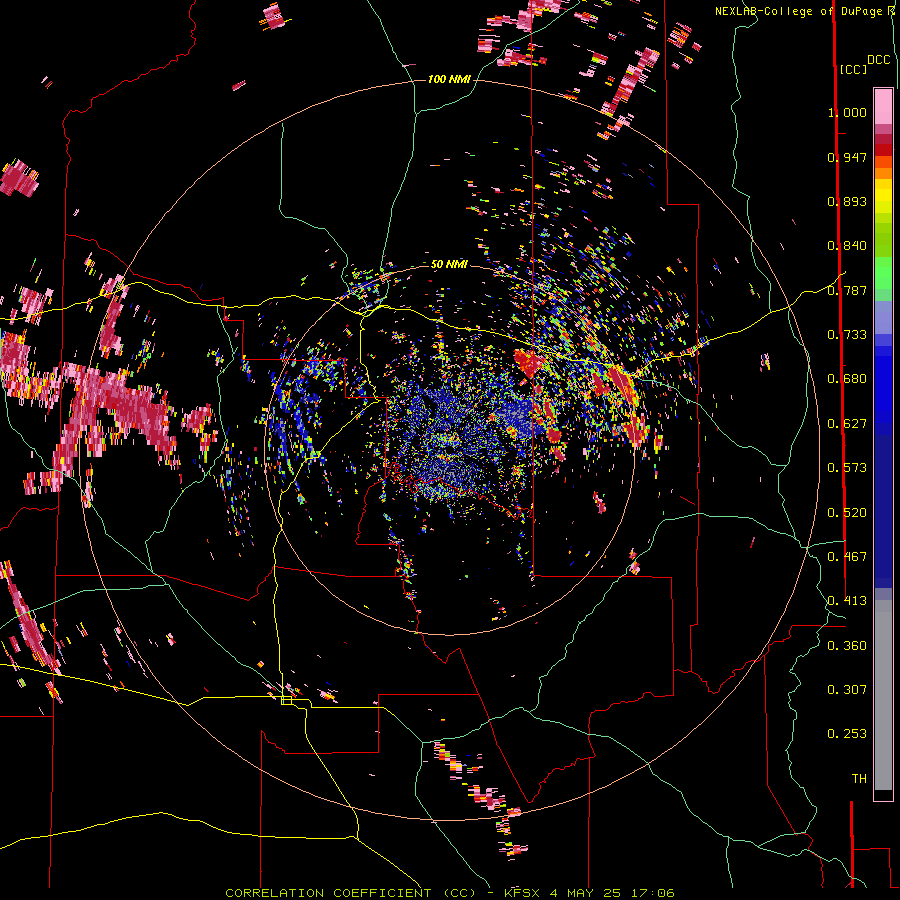This screenshot has height=900, width=900.
Task: Click the 1.000 legend value
Action: coord(847,112)
